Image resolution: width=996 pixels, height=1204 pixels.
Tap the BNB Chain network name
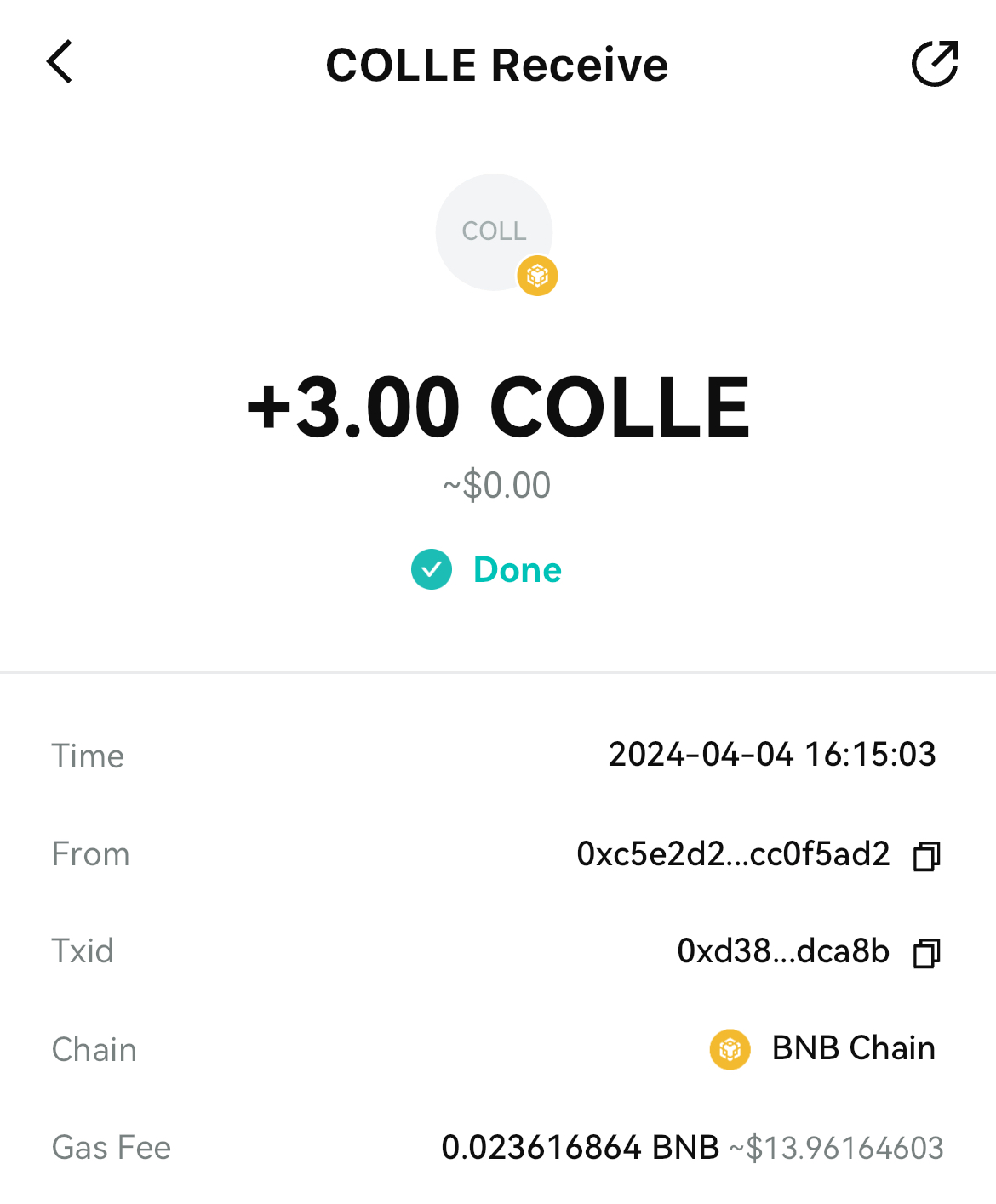(x=853, y=1048)
